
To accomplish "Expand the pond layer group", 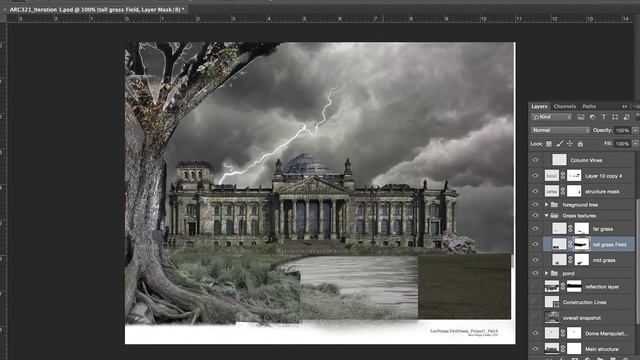I will coord(547,273).
